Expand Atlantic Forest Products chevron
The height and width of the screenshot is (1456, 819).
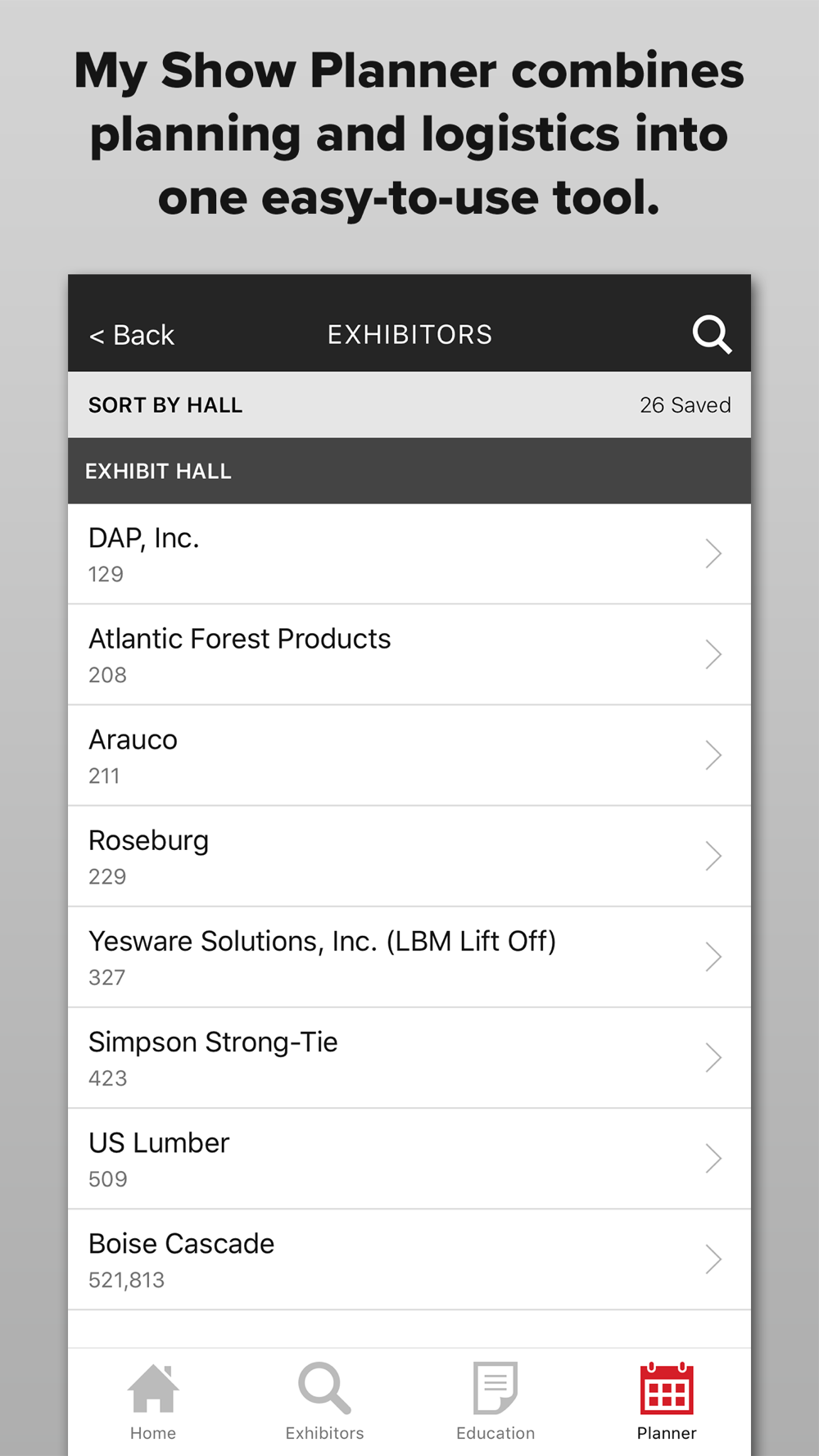pos(713,654)
